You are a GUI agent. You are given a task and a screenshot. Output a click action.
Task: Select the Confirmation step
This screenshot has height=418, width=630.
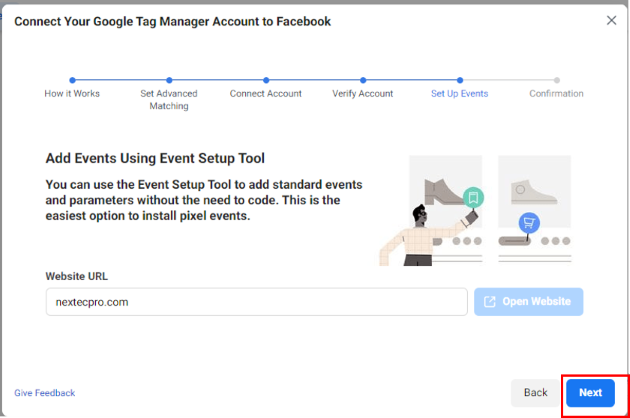coord(556,94)
